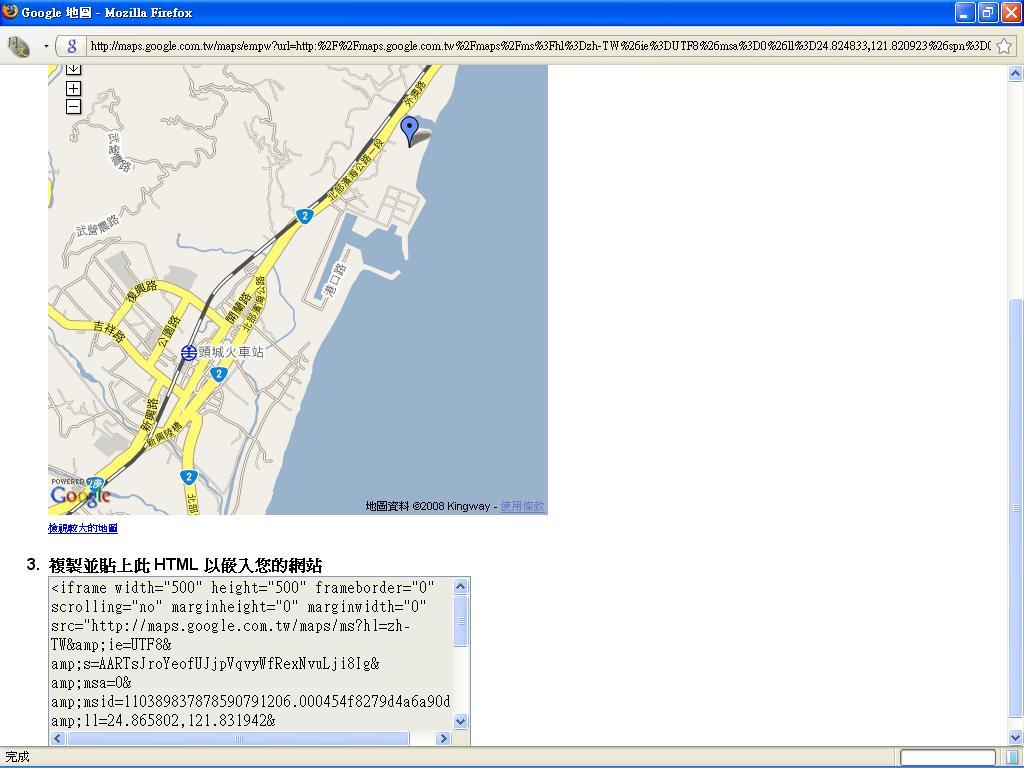This screenshot has width=1024, height=768.
Task: Click the map zoom out minus button
Action: coord(74,106)
